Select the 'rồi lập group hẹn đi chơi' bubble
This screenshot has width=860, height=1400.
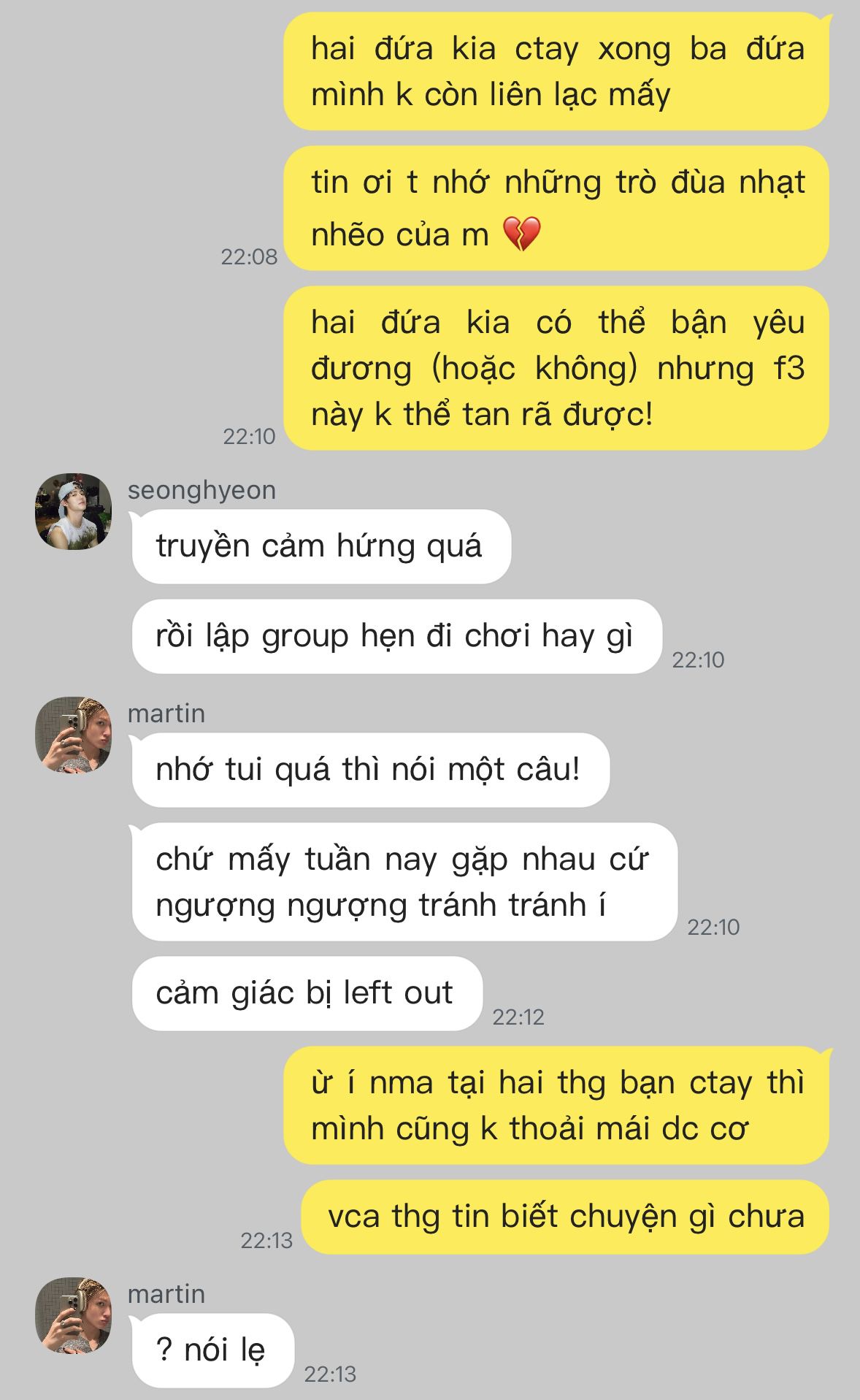[x=396, y=636]
